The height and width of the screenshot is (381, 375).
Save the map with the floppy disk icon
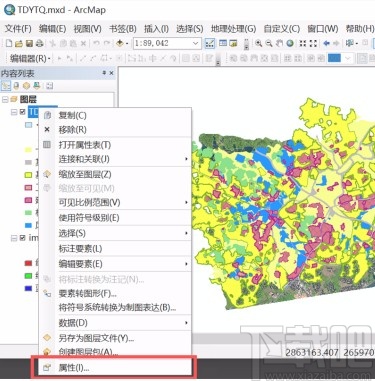coord(29,43)
